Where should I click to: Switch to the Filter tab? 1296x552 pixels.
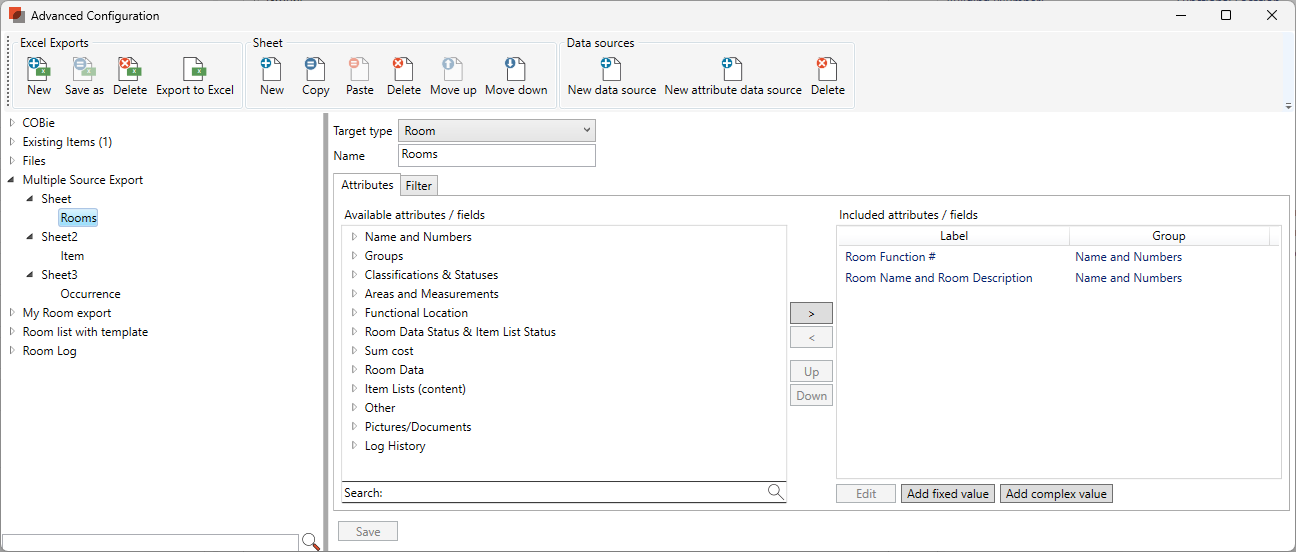[x=418, y=186]
